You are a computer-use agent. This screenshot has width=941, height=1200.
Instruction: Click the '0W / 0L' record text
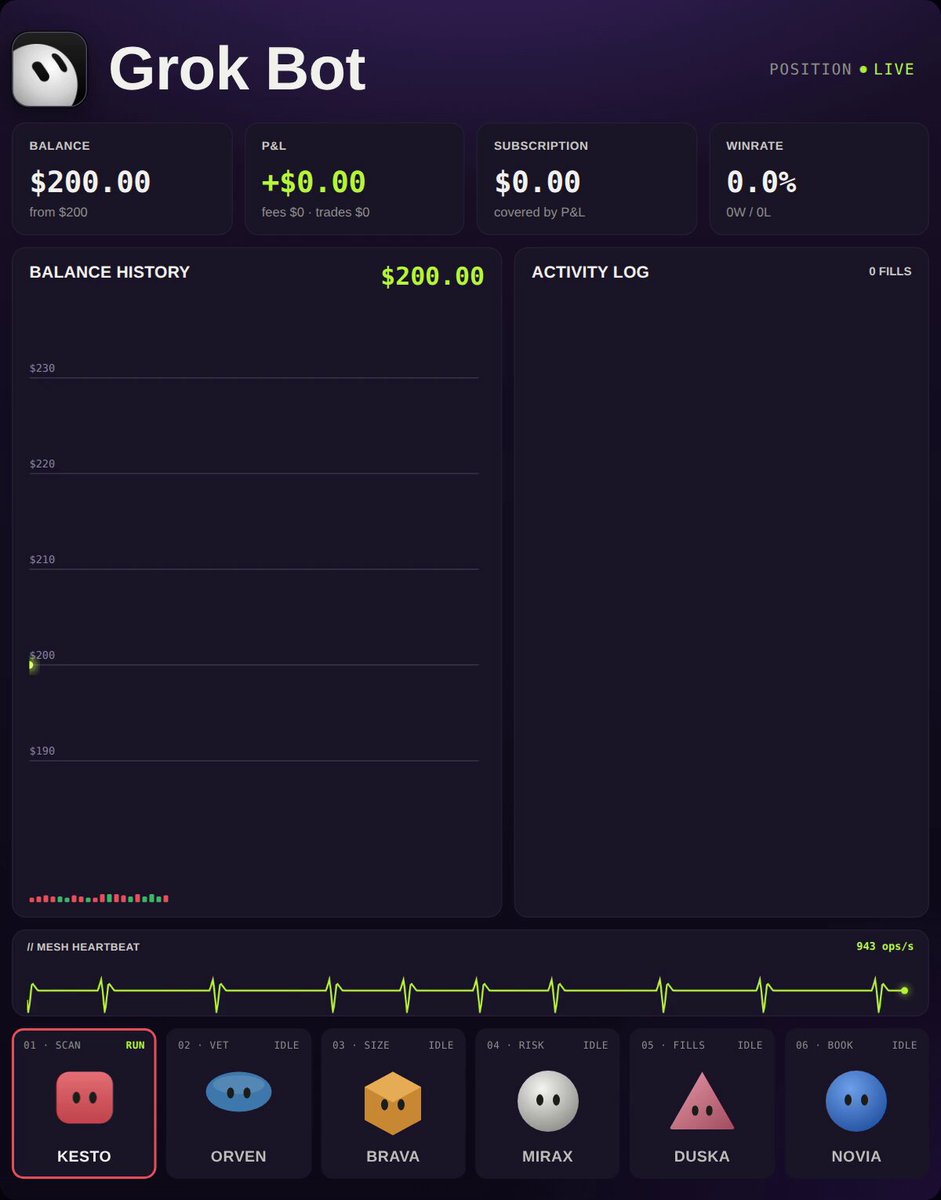tap(749, 212)
